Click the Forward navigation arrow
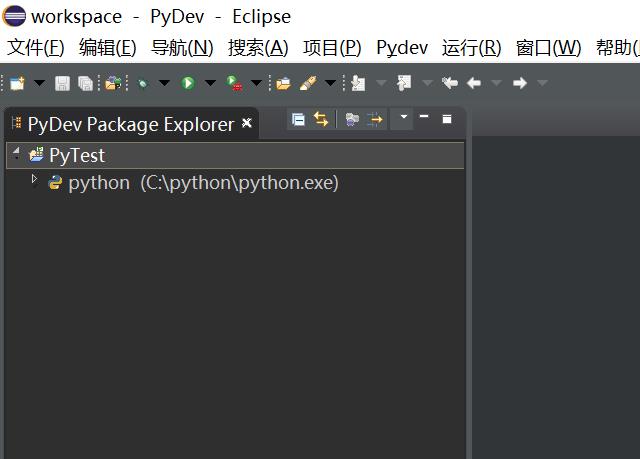This screenshot has height=459, width=640. tap(520, 83)
